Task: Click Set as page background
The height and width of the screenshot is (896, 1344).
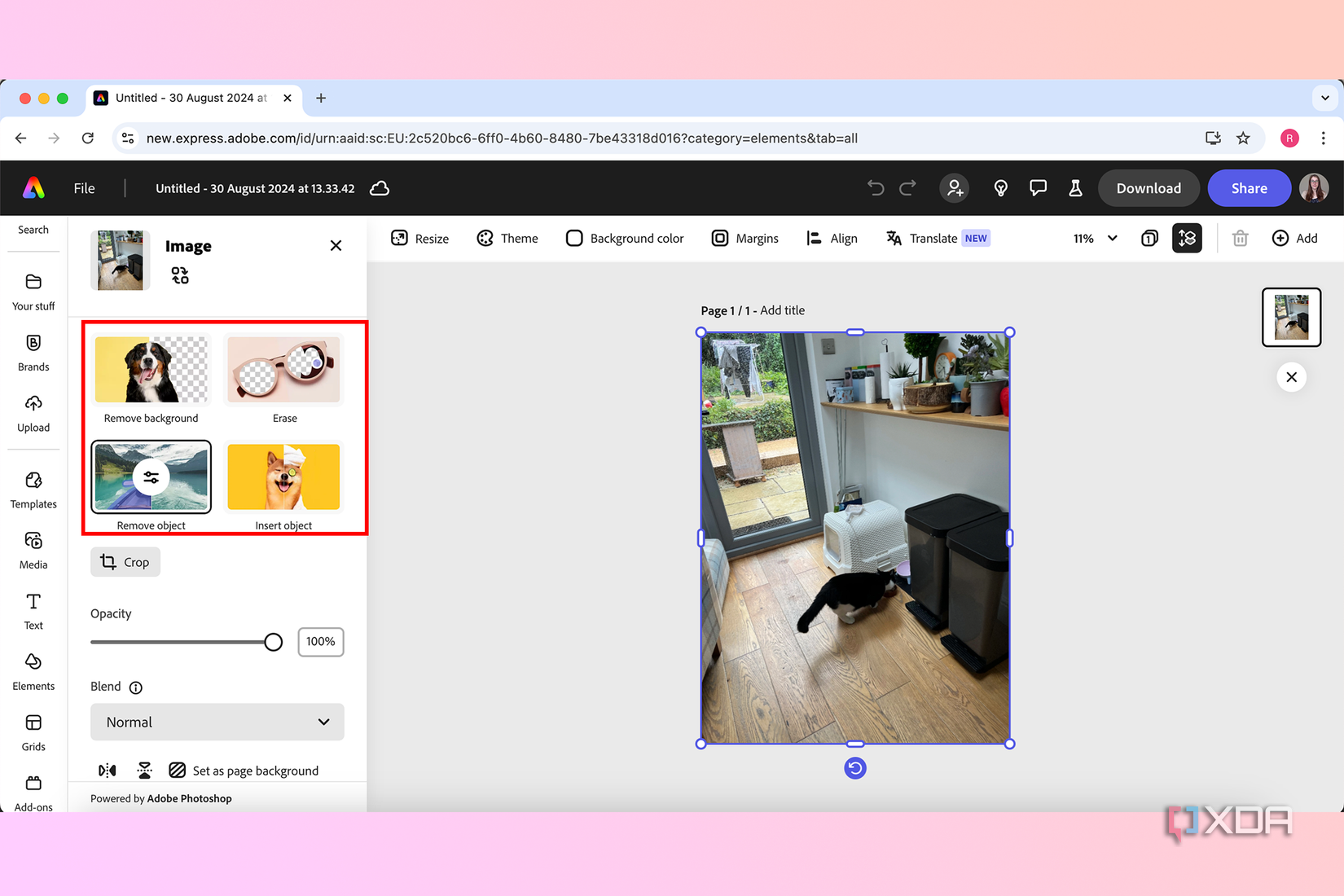Action: click(244, 771)
